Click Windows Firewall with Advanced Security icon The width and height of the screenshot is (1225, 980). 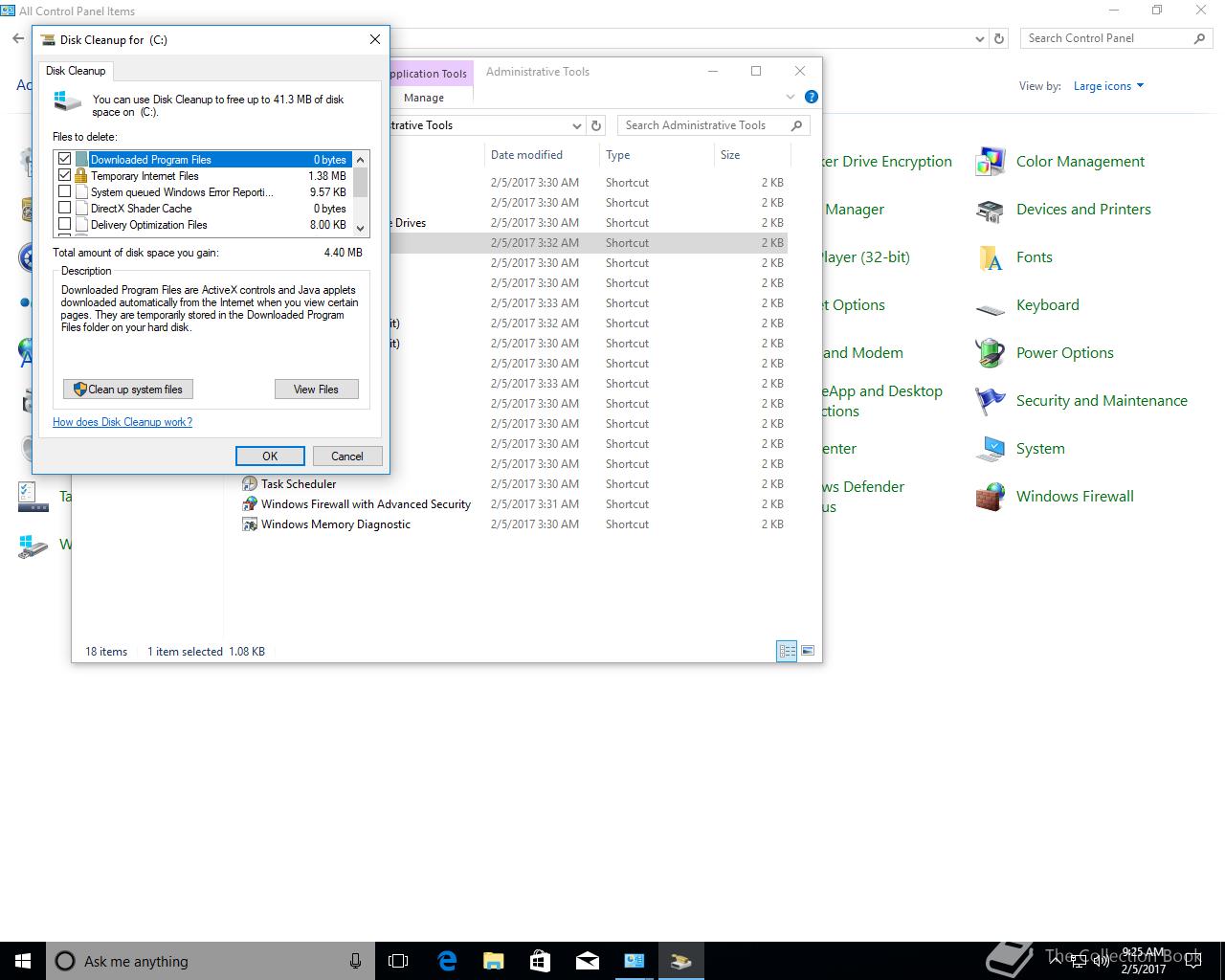click(x=250, y=504)
